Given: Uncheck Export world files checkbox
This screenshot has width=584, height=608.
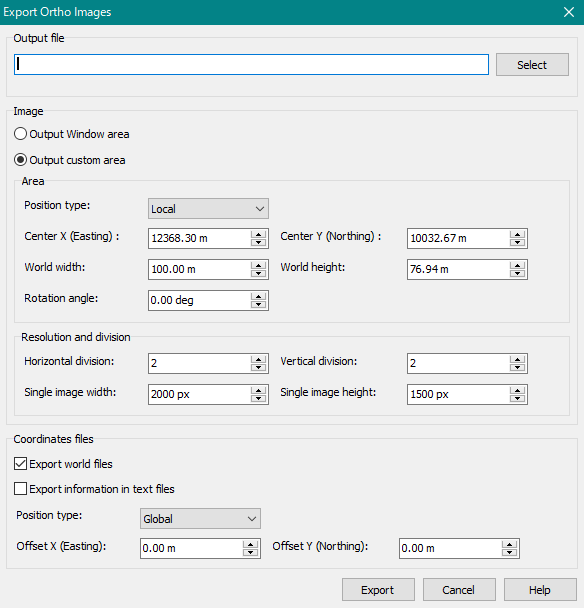Looking at the screenshot, I should [x=20, y=464].
